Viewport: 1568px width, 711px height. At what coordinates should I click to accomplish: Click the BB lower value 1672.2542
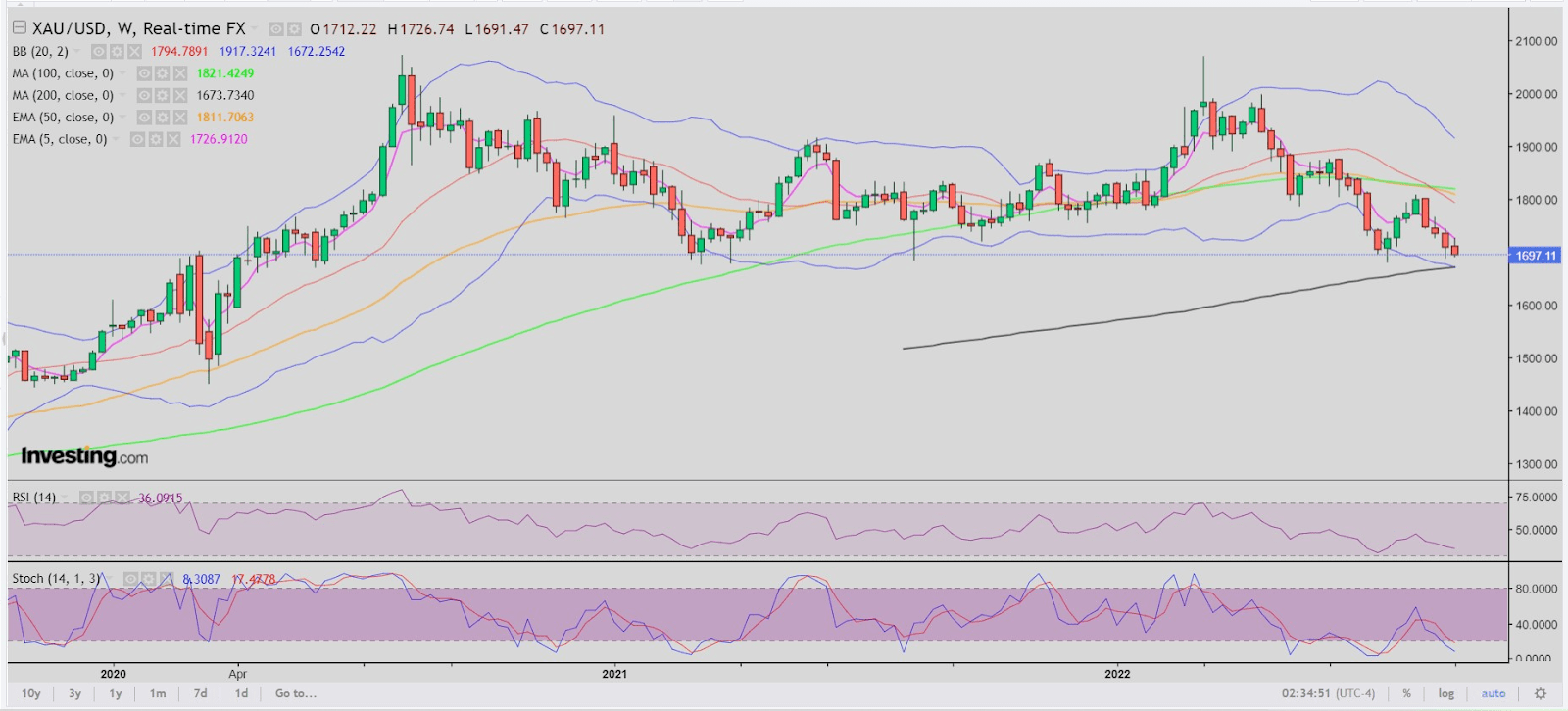tap(317, 52)
